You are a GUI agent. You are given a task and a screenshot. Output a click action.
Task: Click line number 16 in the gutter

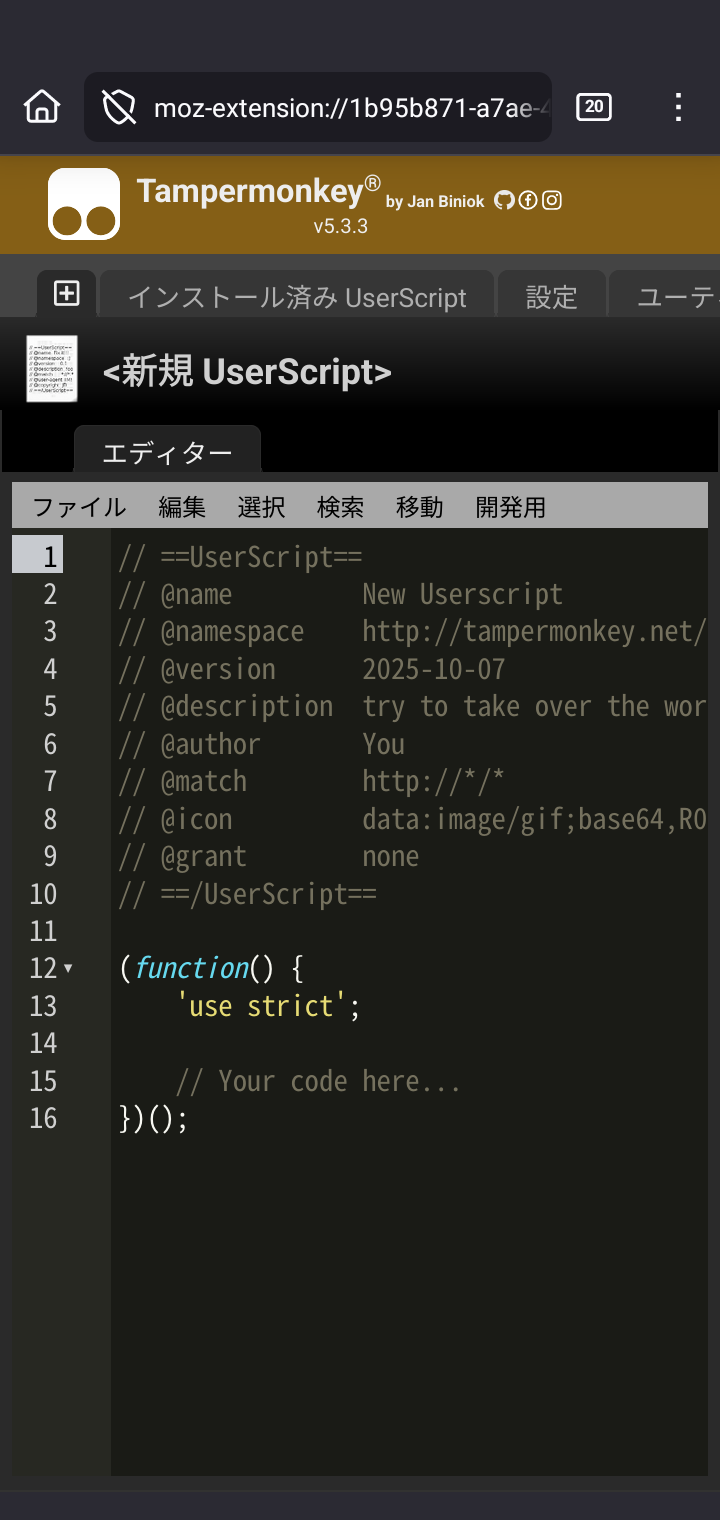(43, 1118)
